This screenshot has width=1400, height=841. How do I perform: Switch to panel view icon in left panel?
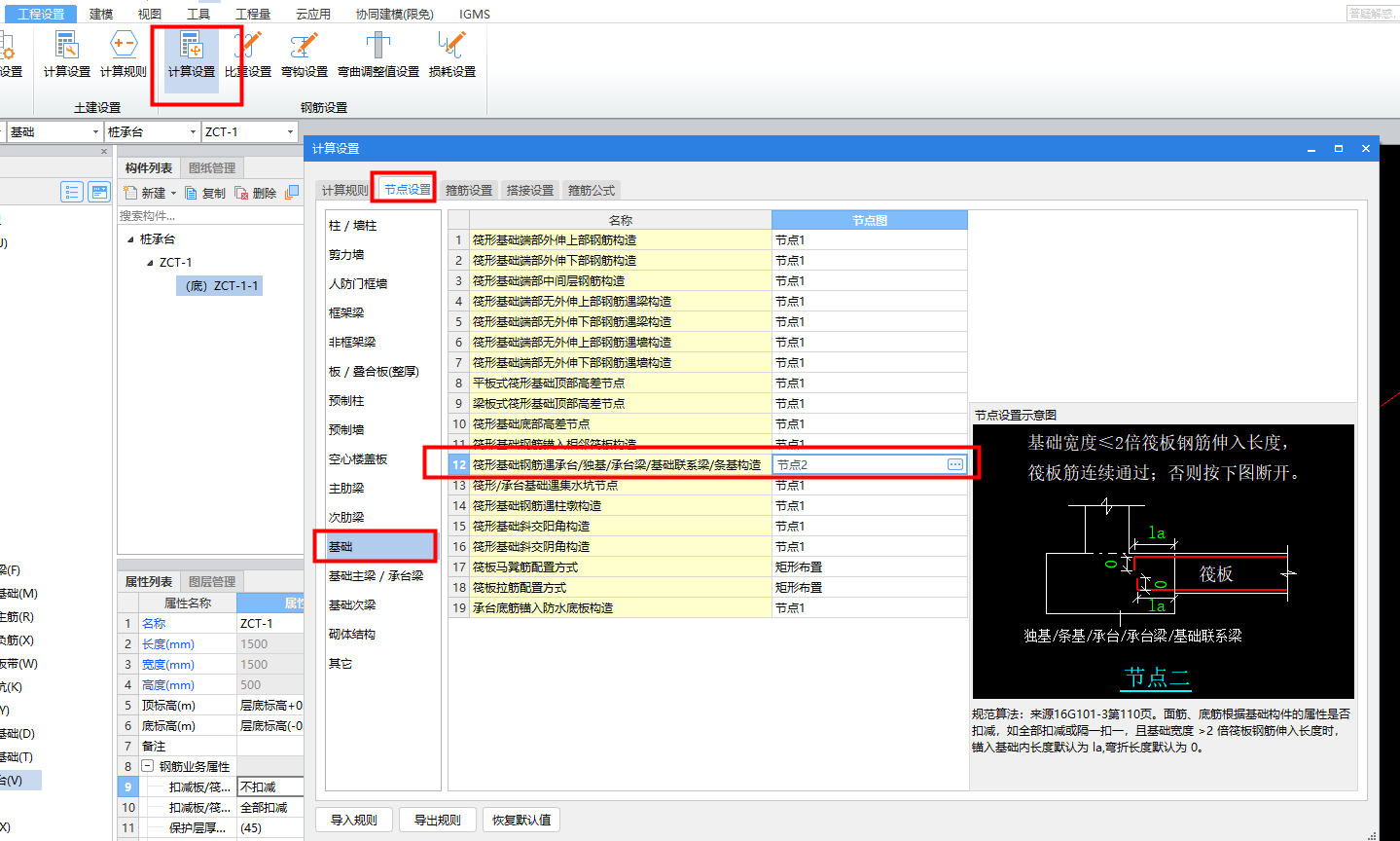[99, 192]
